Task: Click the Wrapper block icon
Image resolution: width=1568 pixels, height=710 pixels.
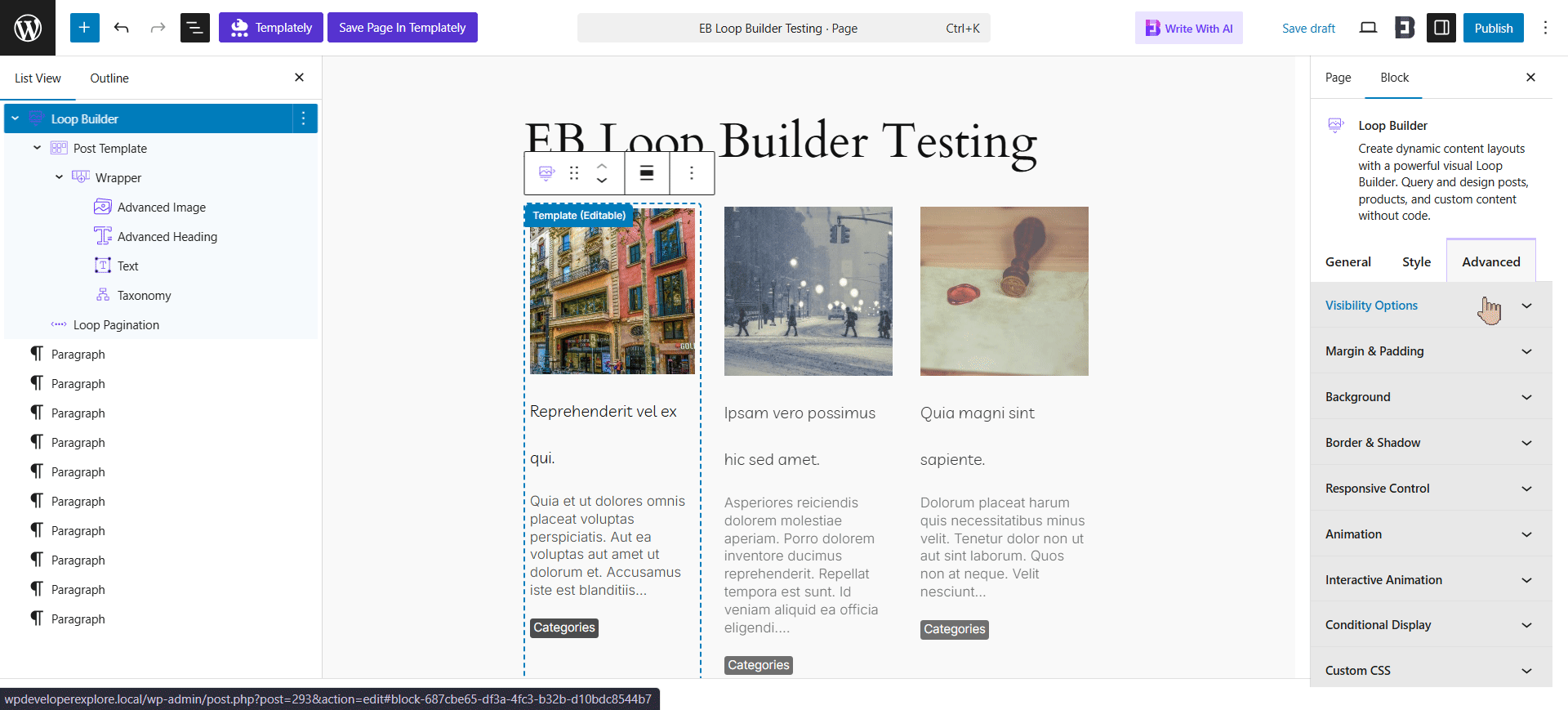Action: 81,177
